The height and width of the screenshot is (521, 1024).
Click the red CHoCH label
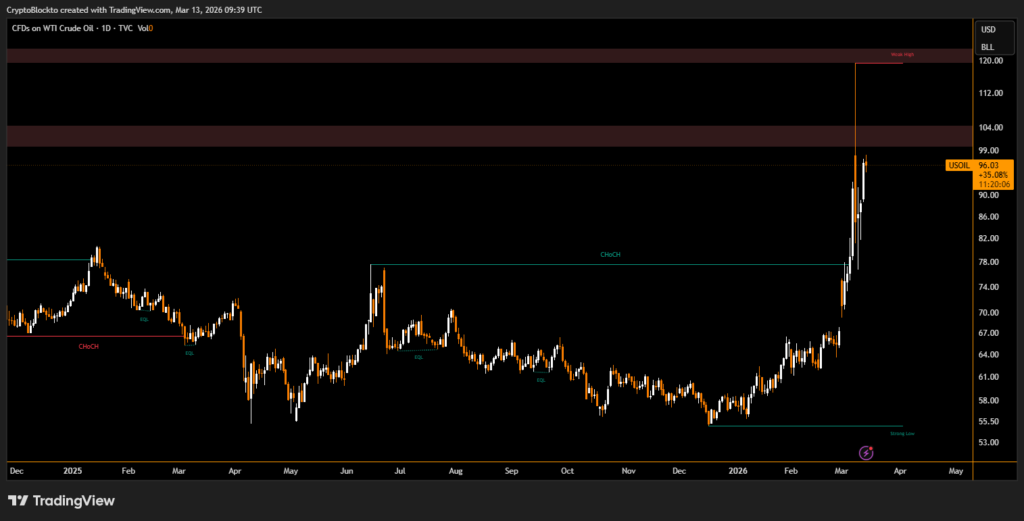coord(88,345)
